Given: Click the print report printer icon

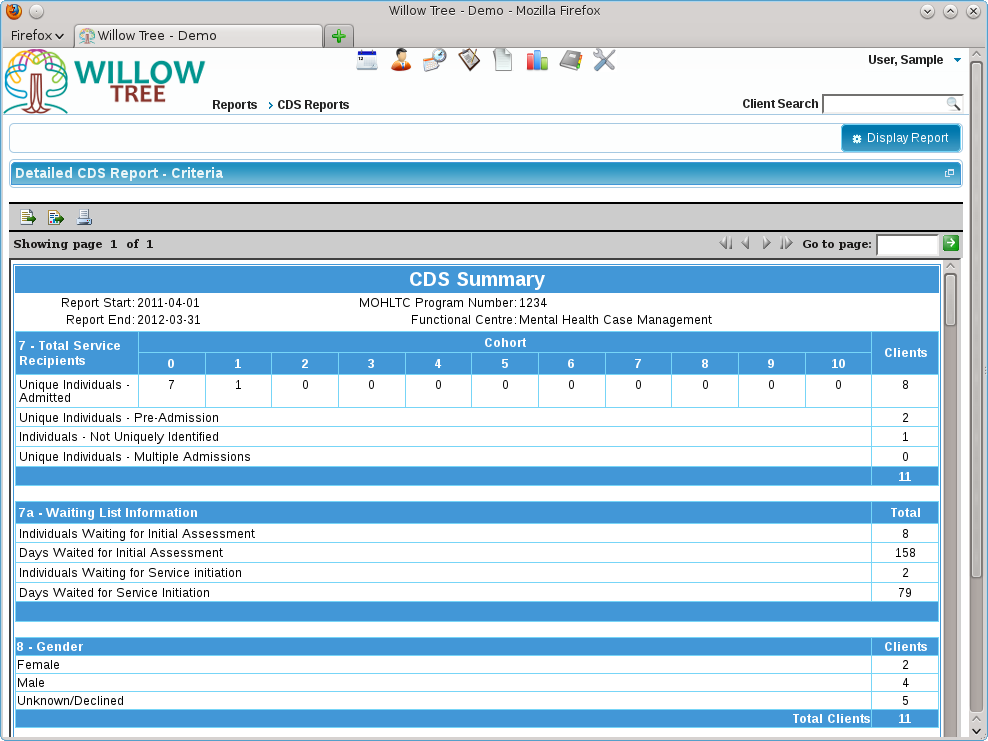Looking at the screenshot, I should (84, 217).
